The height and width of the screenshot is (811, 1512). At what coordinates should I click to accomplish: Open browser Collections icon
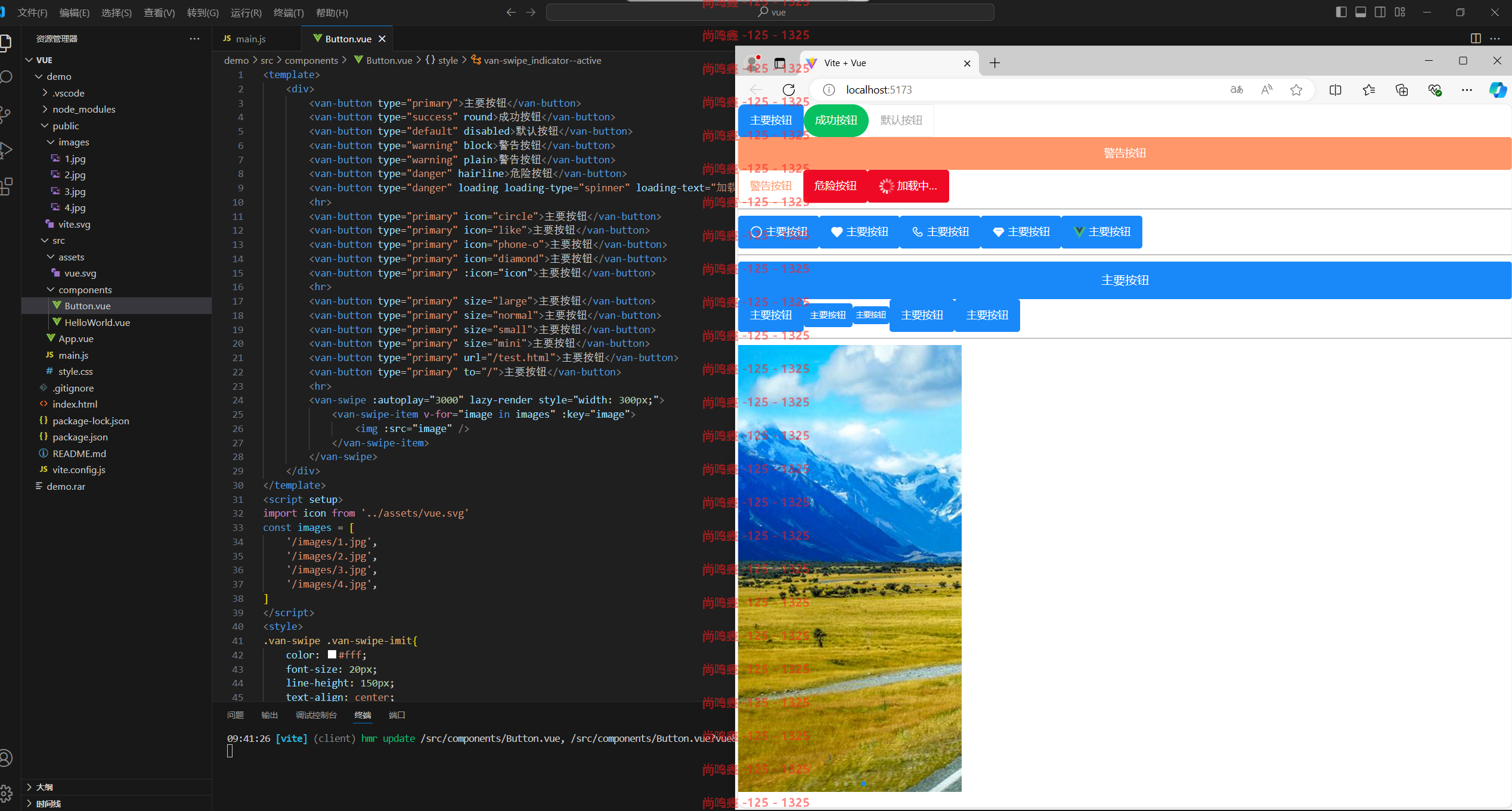pos(1402,90)
